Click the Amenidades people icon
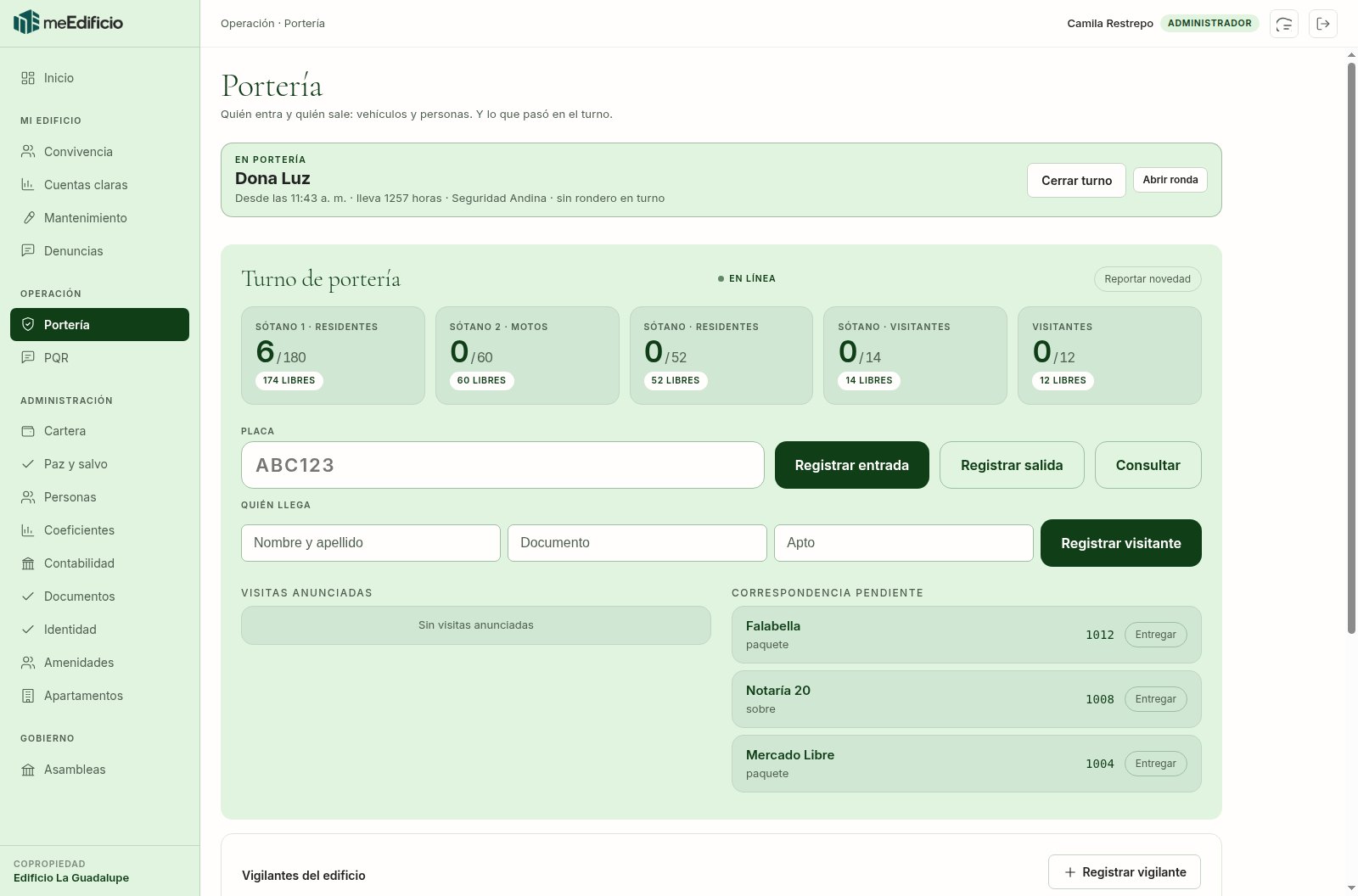The image size is (1358, 896). click(x=28, y=663)
